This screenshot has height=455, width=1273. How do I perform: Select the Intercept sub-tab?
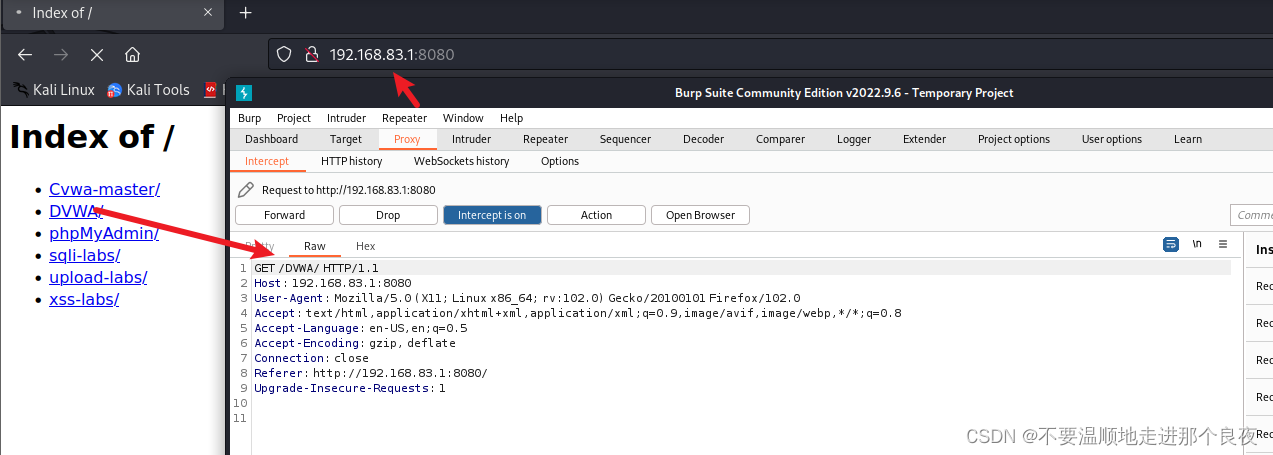pyautogui.click(x=267, y=161)
